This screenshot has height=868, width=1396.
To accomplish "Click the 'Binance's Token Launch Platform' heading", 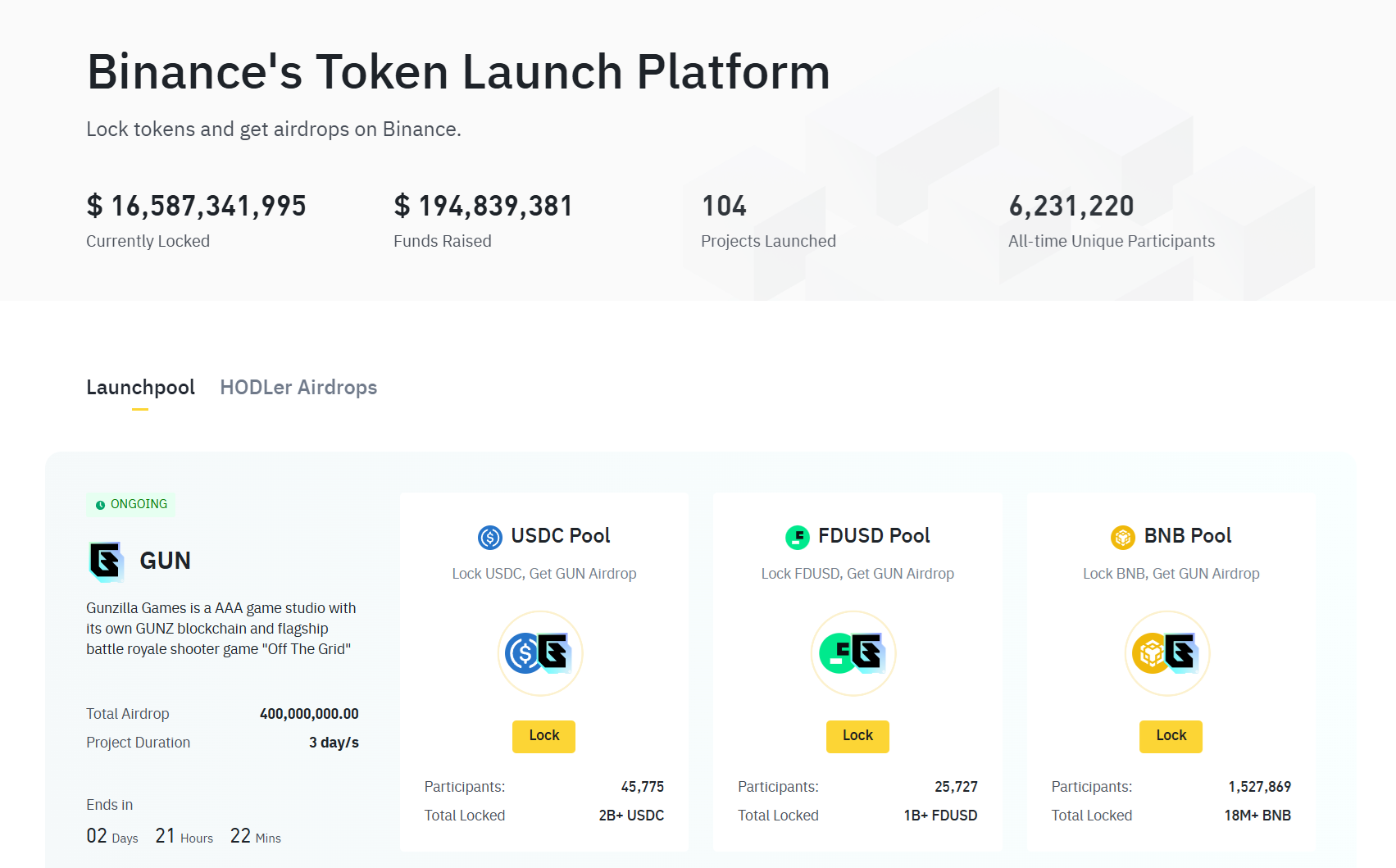I will coord(458,71).
